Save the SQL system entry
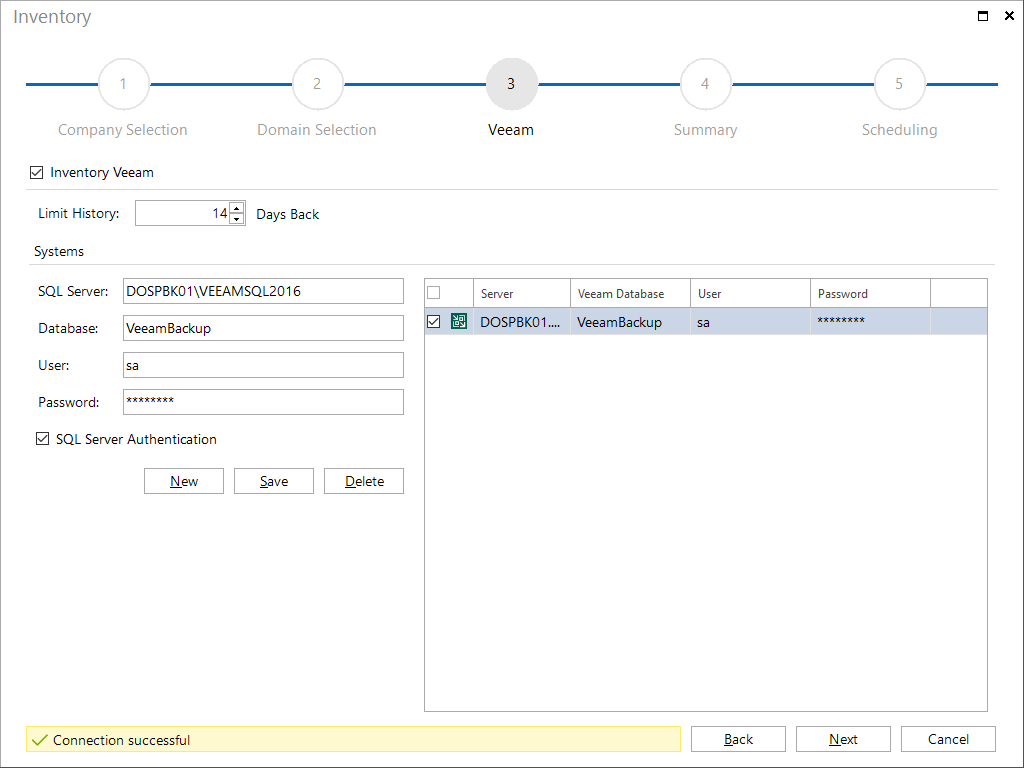 [274, 481]
